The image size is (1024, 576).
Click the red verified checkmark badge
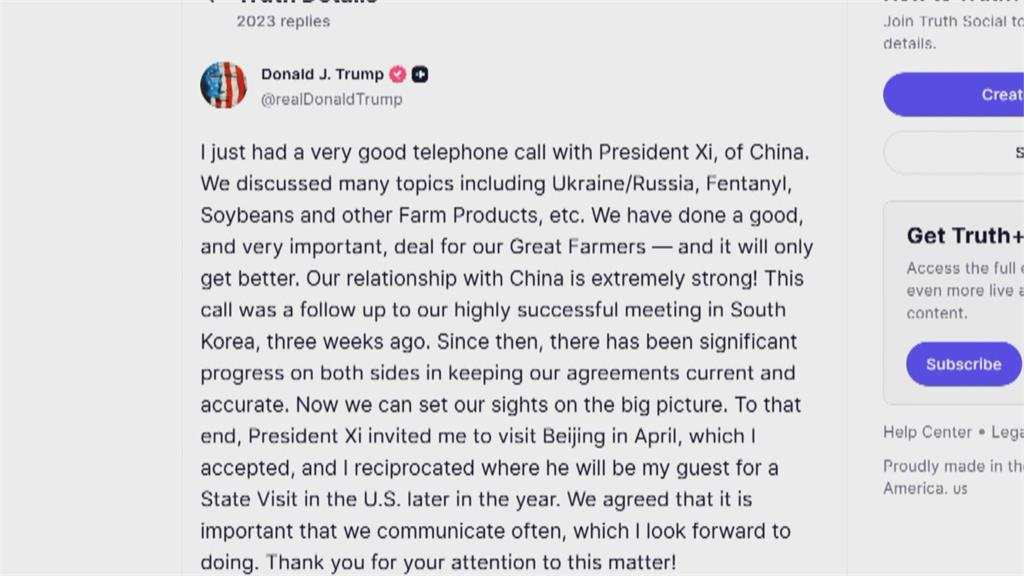pos(397,74)
